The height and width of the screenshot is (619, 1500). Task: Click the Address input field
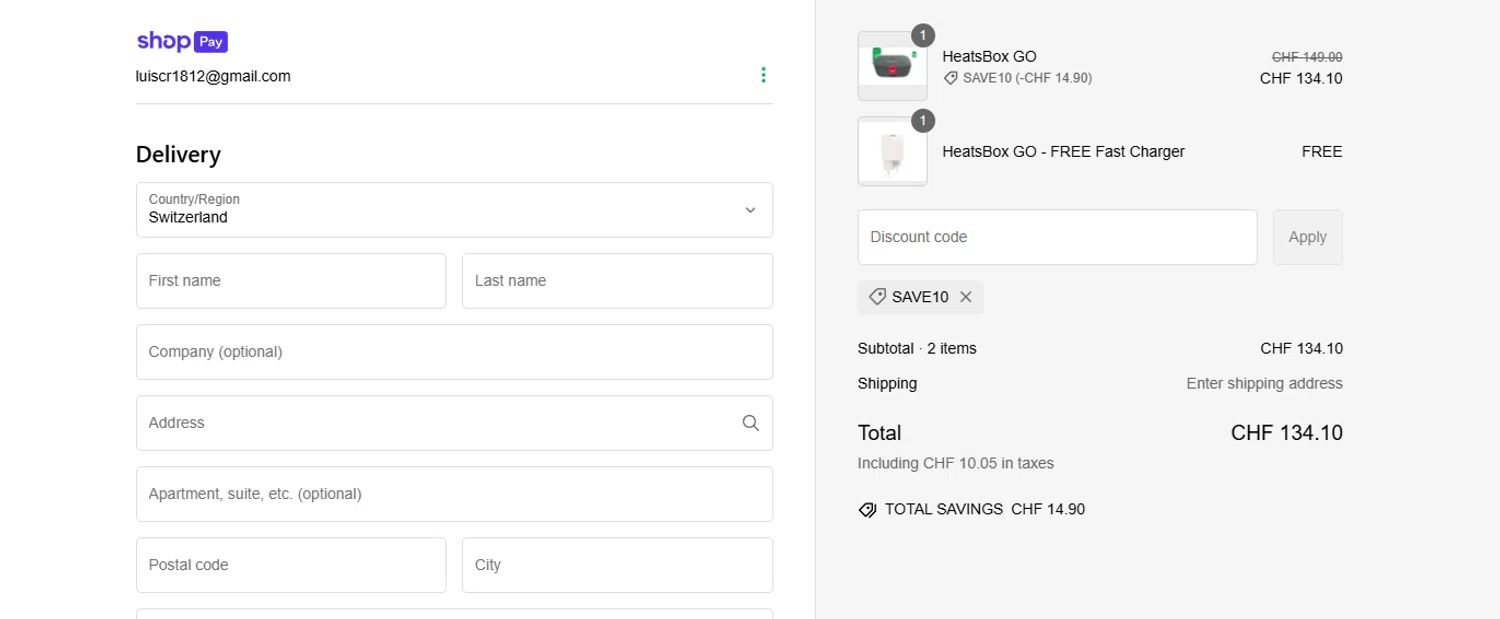(x=454, y=423)
